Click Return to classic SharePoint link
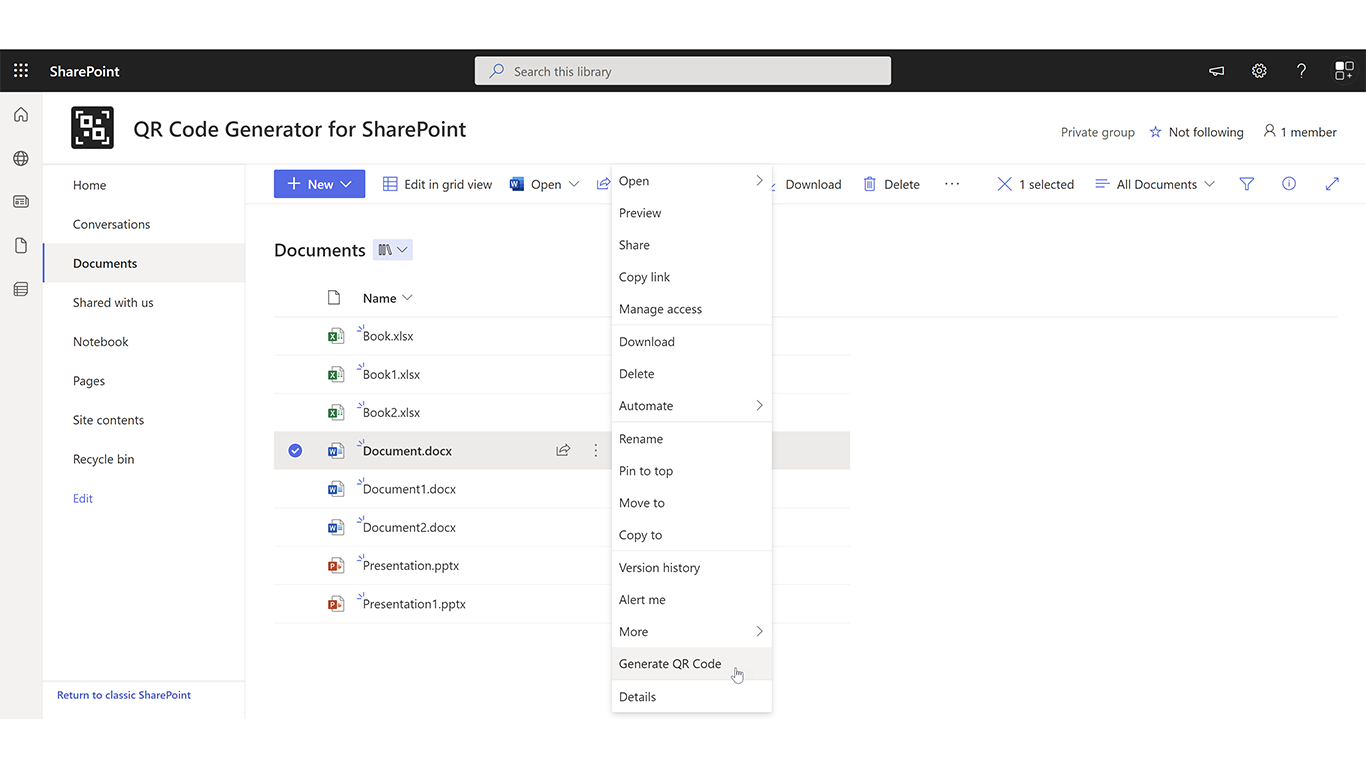 tap(124, 695)
